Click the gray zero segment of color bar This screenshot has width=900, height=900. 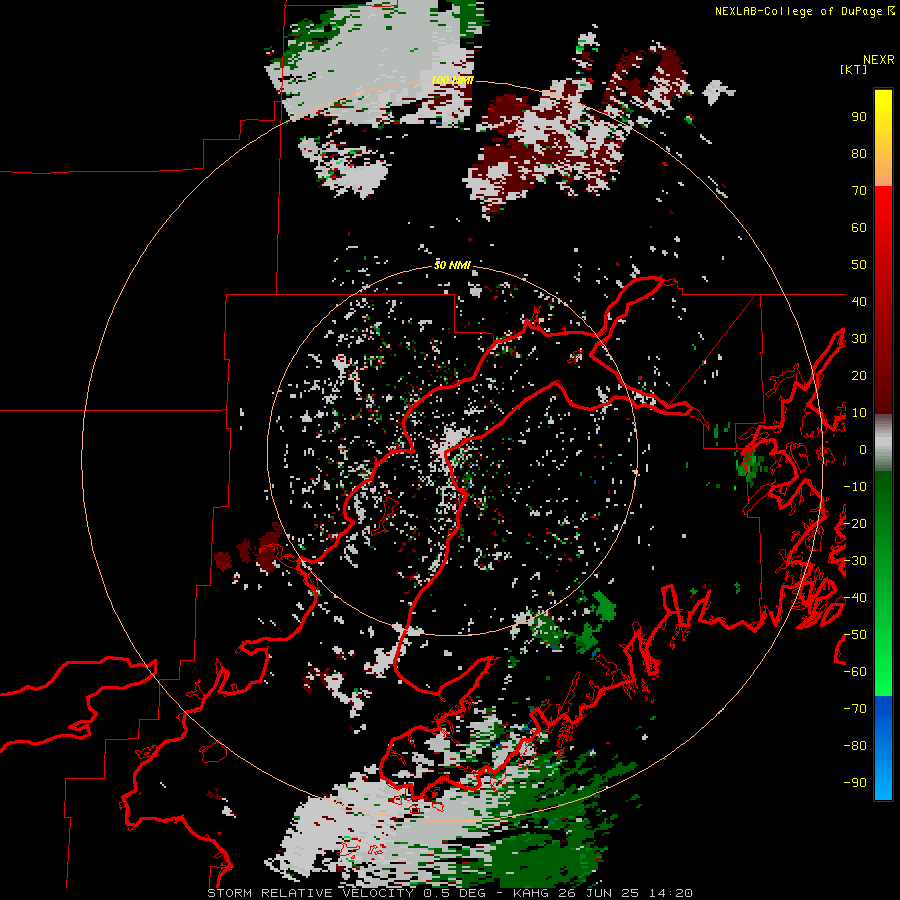coord(883,443)
